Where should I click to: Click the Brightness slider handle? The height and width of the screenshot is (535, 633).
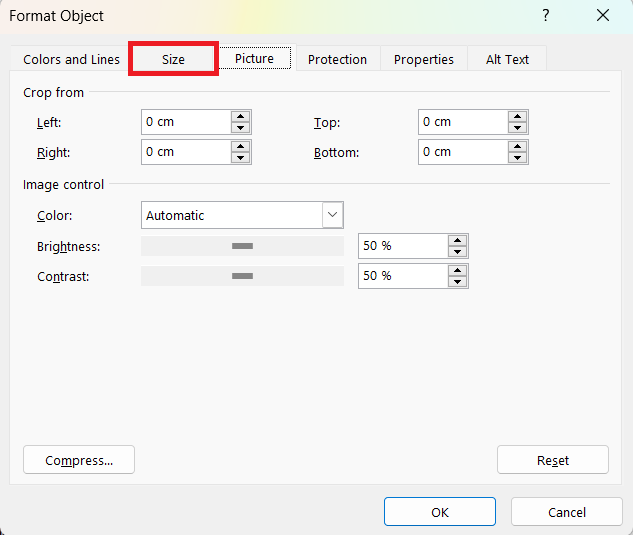click(242, 246)
